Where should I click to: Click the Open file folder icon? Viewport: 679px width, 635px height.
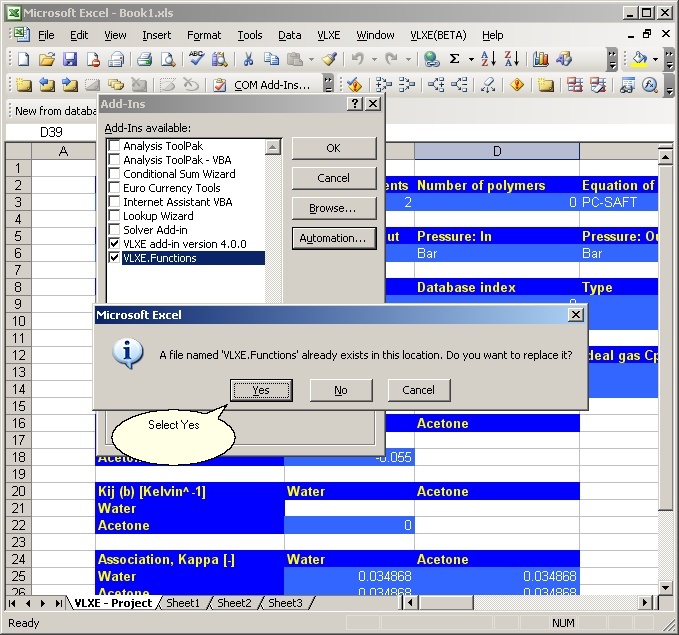[47, 59]
